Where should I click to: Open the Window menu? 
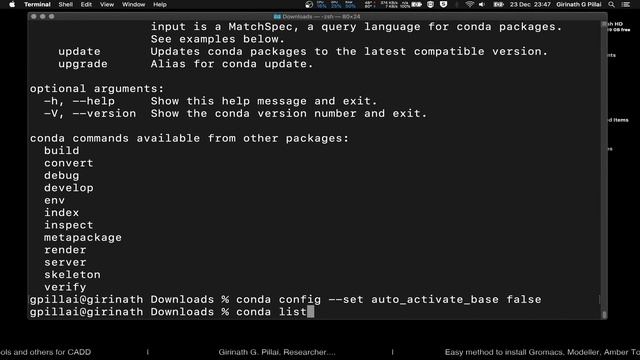click(x=133, y=4)
